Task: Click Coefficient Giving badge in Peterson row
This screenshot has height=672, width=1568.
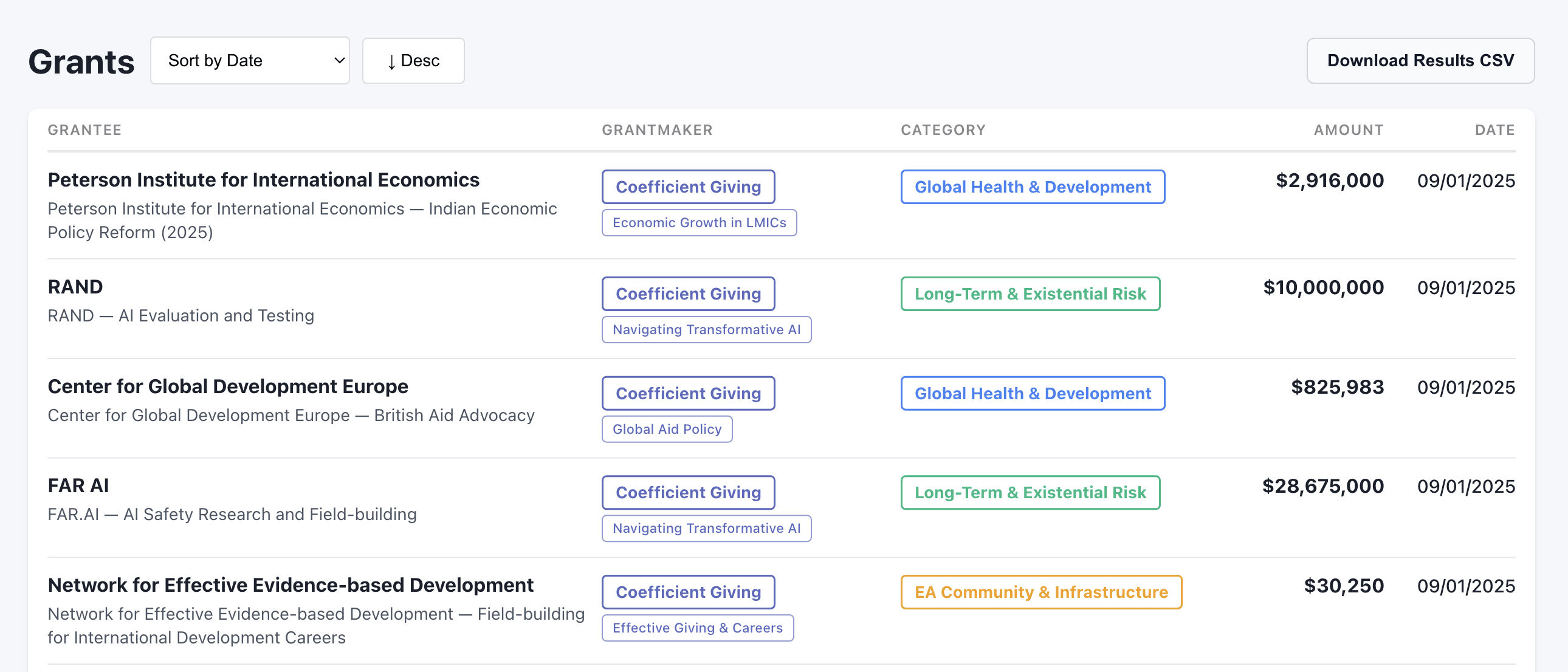Action: pyautogui.click(x=688, y=187)
